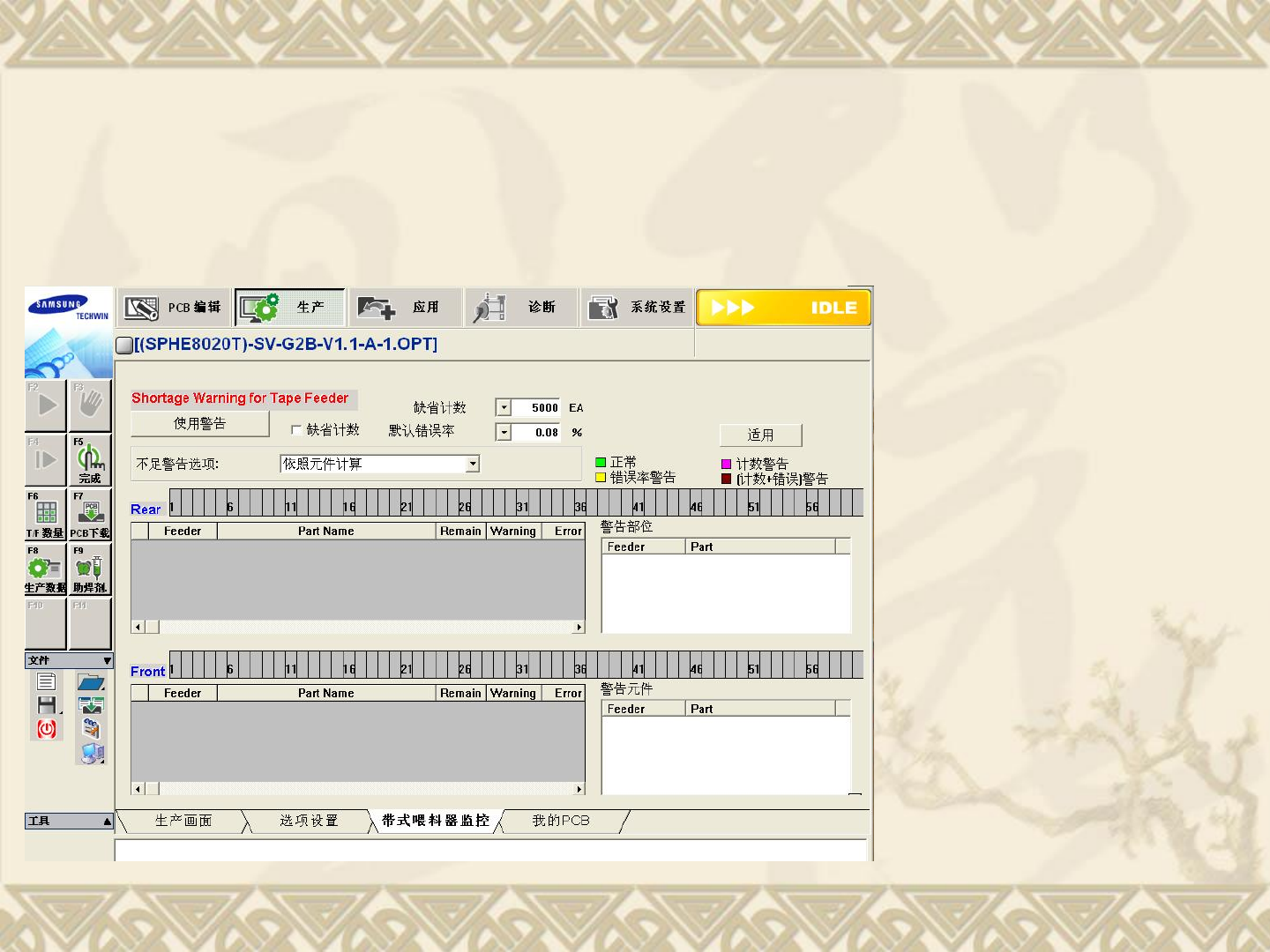Click the Rear table Remain column header
The height and width of the screenshot is (952, 1270).
(x=461, y=531)
